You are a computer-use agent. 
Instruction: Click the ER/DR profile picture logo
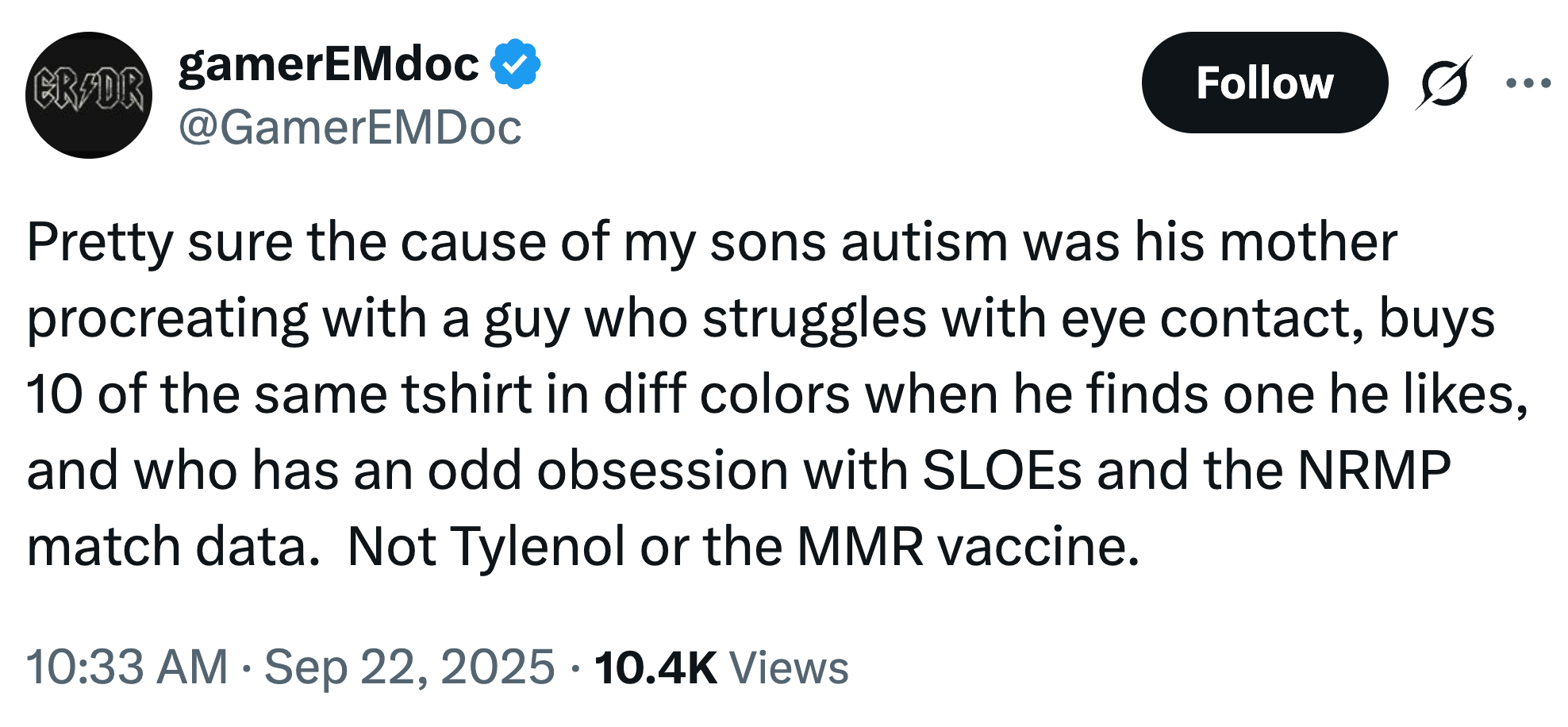87,91
